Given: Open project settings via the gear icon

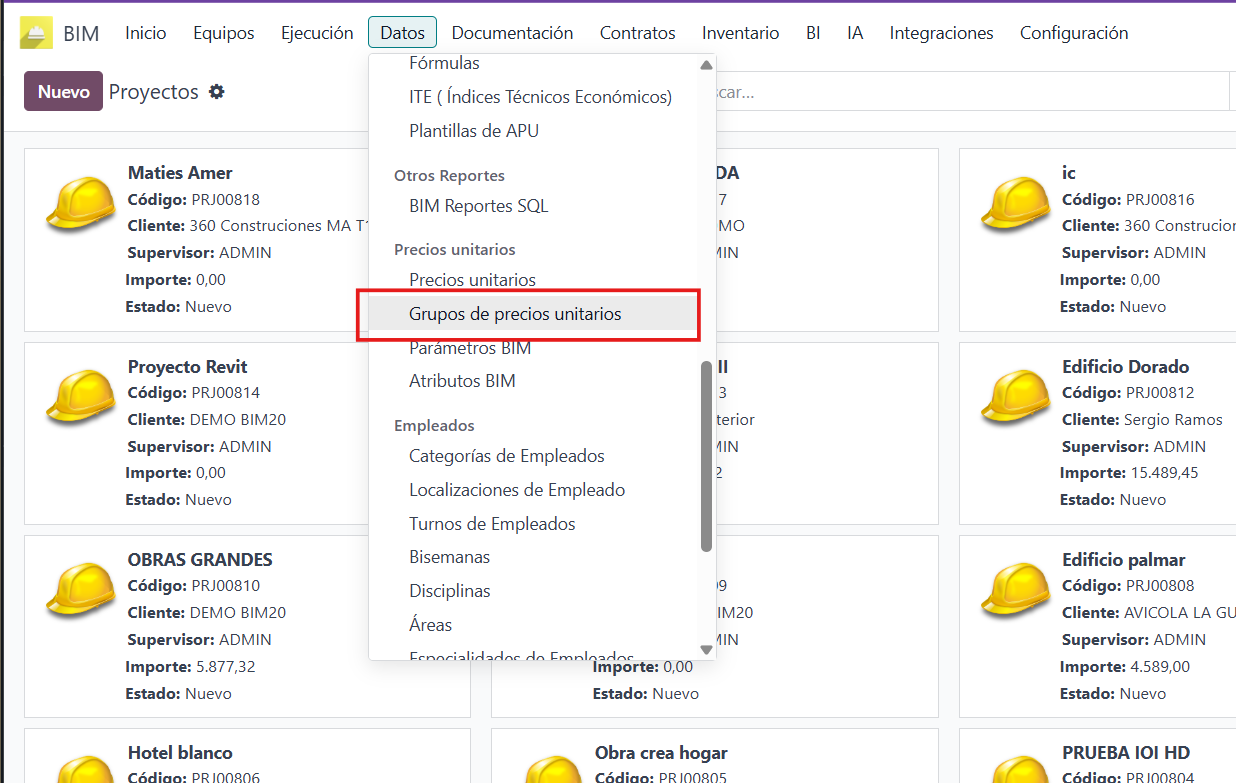Looking at the screenshot, I should (x=216, y=91).
